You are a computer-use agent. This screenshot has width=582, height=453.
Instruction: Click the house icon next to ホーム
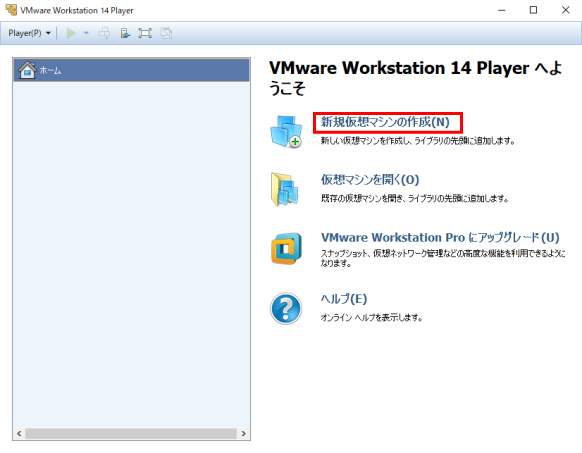click(27, 70)
